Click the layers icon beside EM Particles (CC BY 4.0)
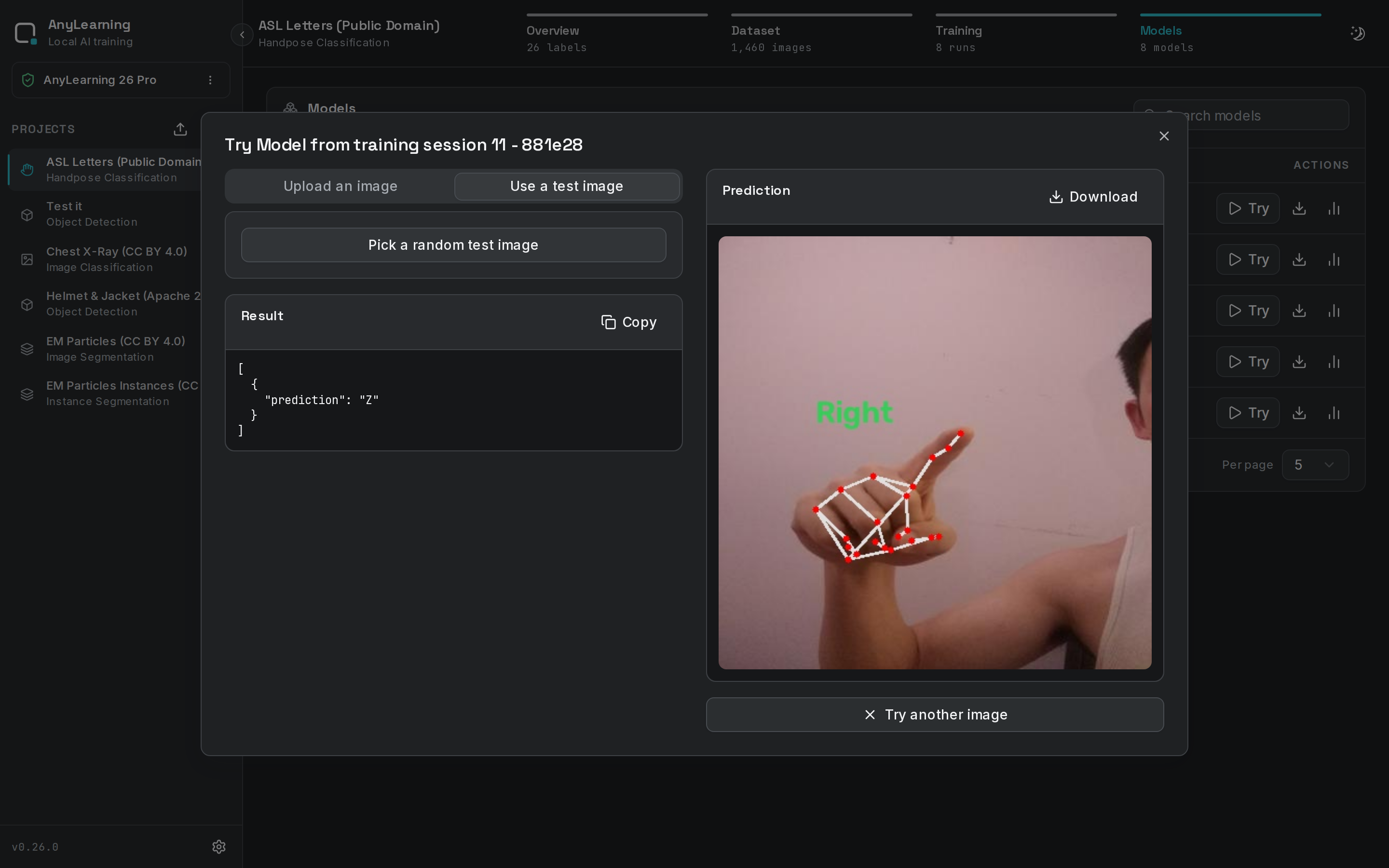The height and width of the screenshot is (868, 1389). [x=27, y=349]
